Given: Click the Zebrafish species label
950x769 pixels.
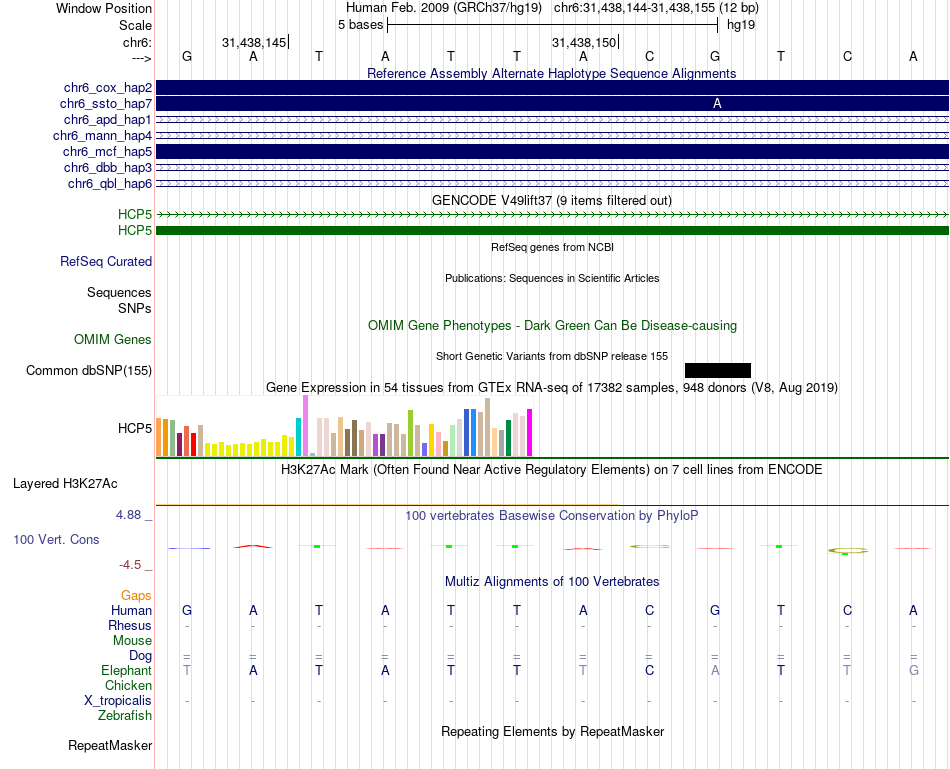Looking at the screenshot, I should 125,715.
